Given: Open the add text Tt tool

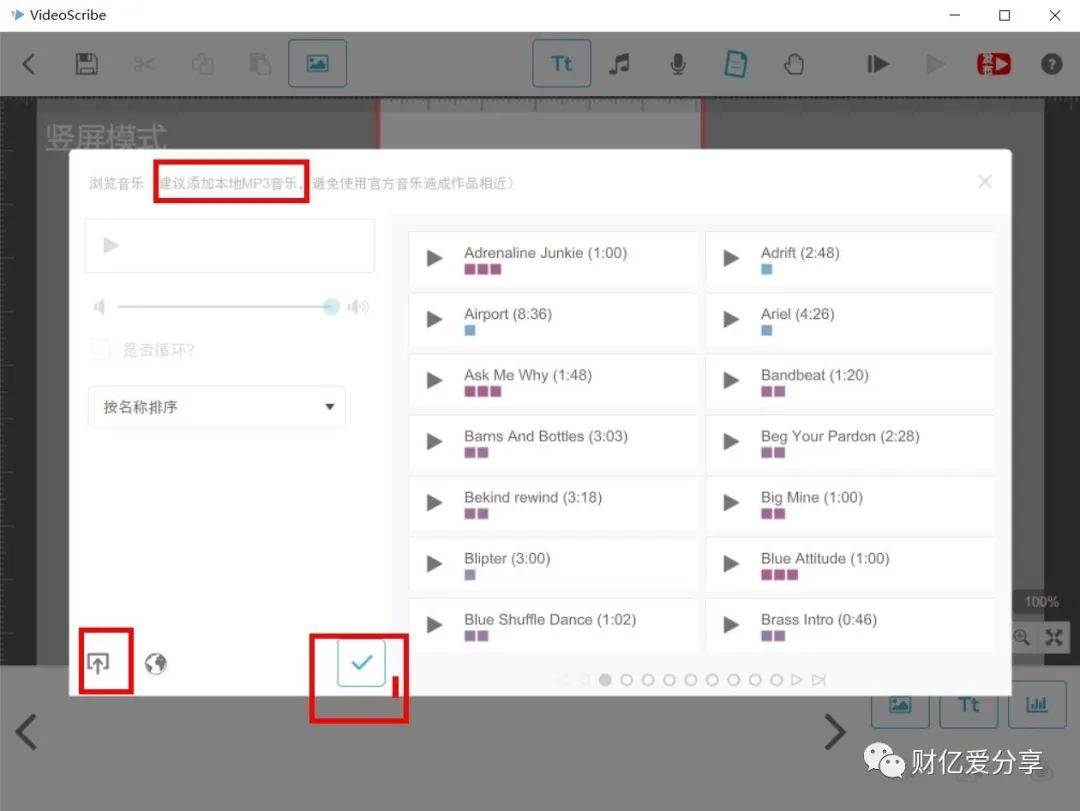Looking at the screenshot, I should 561,64.
